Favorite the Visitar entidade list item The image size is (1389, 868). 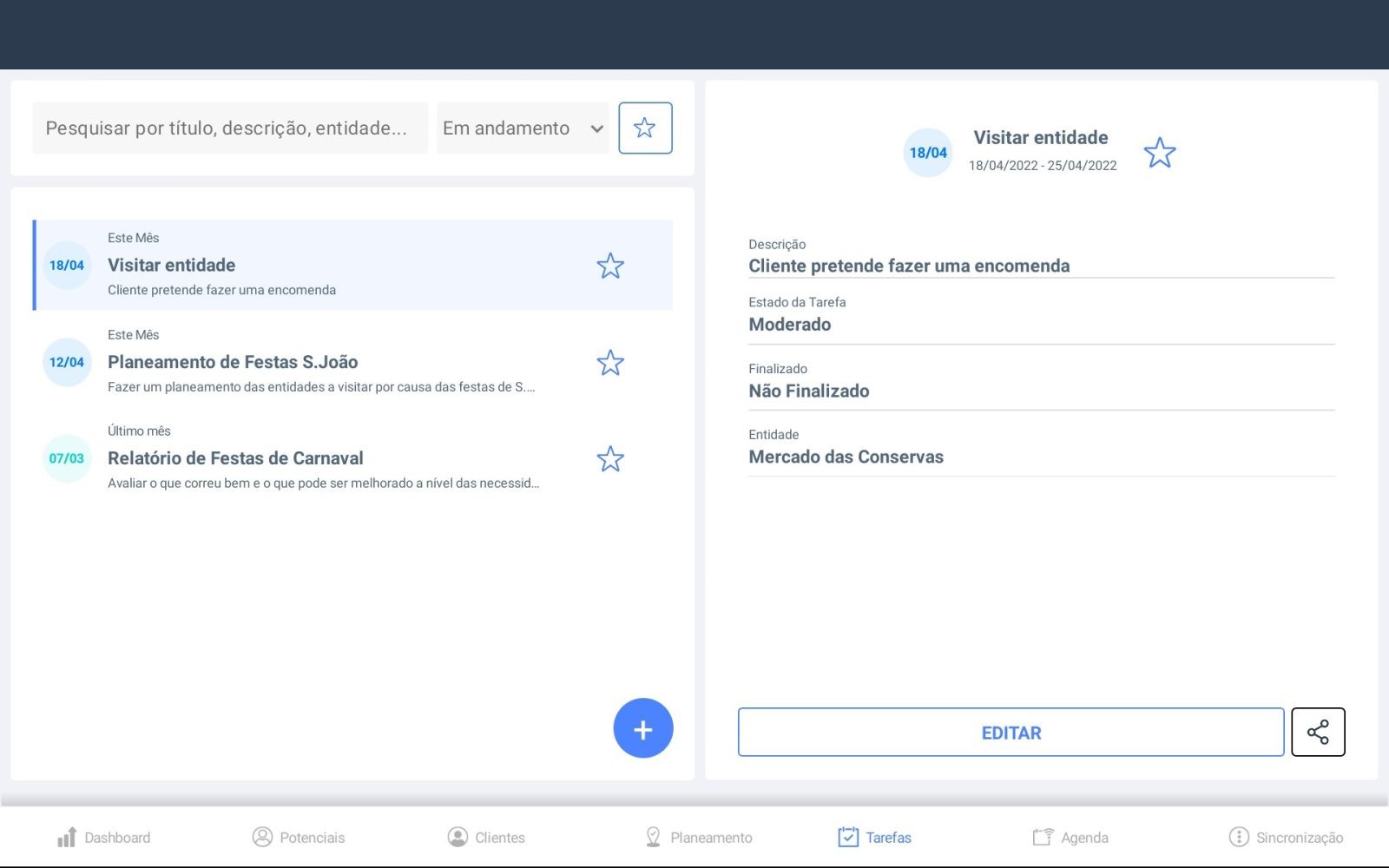[610, 266]
